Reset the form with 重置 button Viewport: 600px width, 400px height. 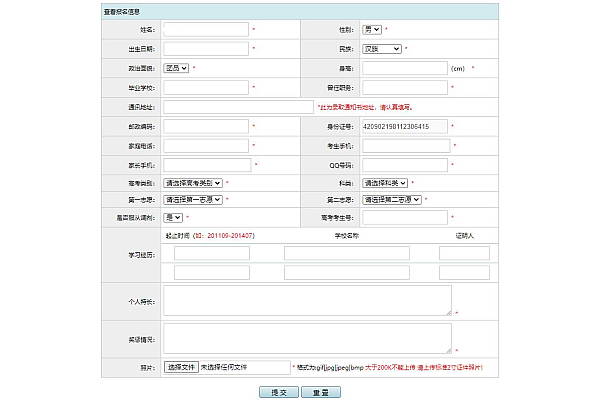point(320,392)
